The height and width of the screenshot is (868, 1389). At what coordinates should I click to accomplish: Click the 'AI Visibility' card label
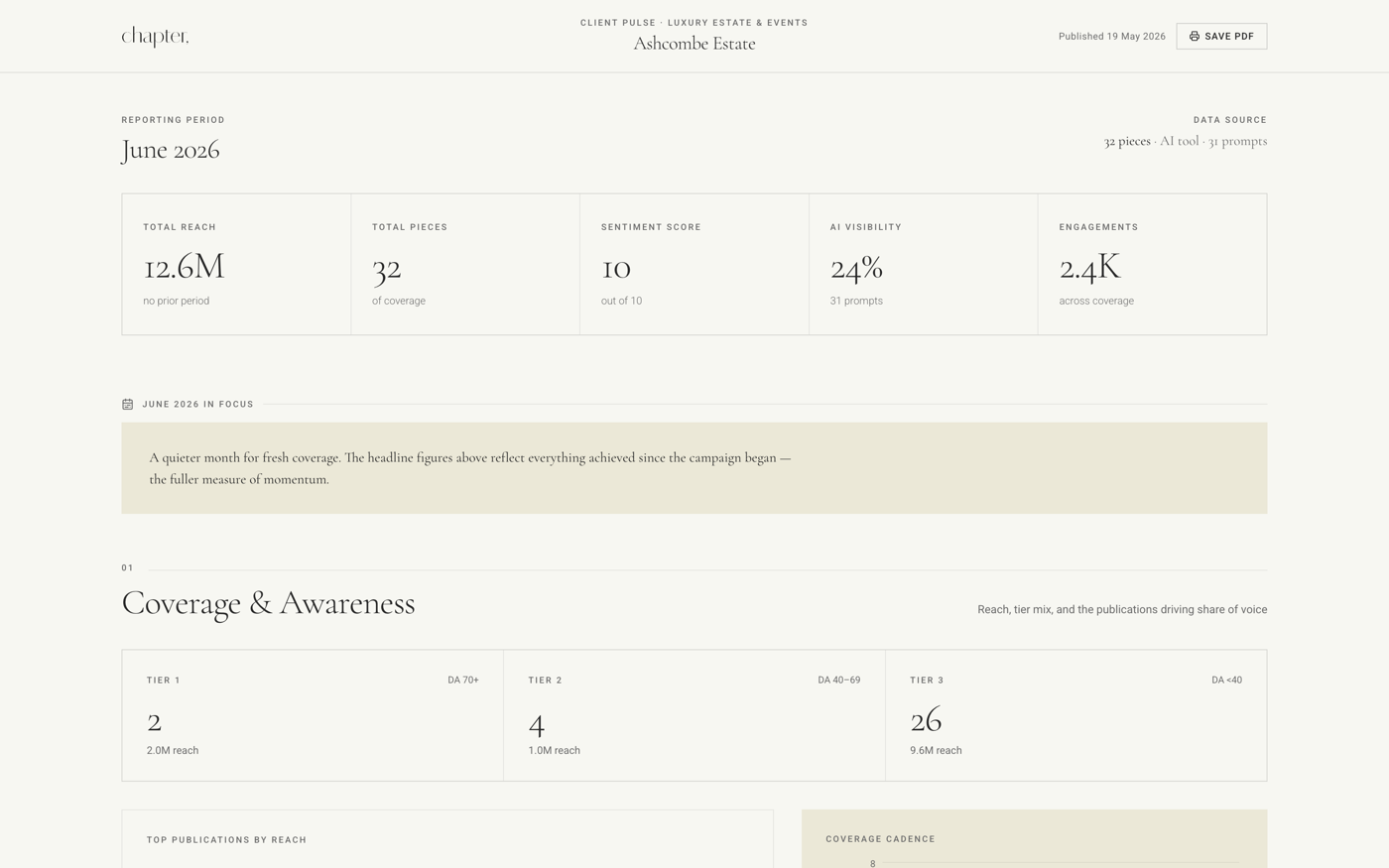(x=866, y=227)
